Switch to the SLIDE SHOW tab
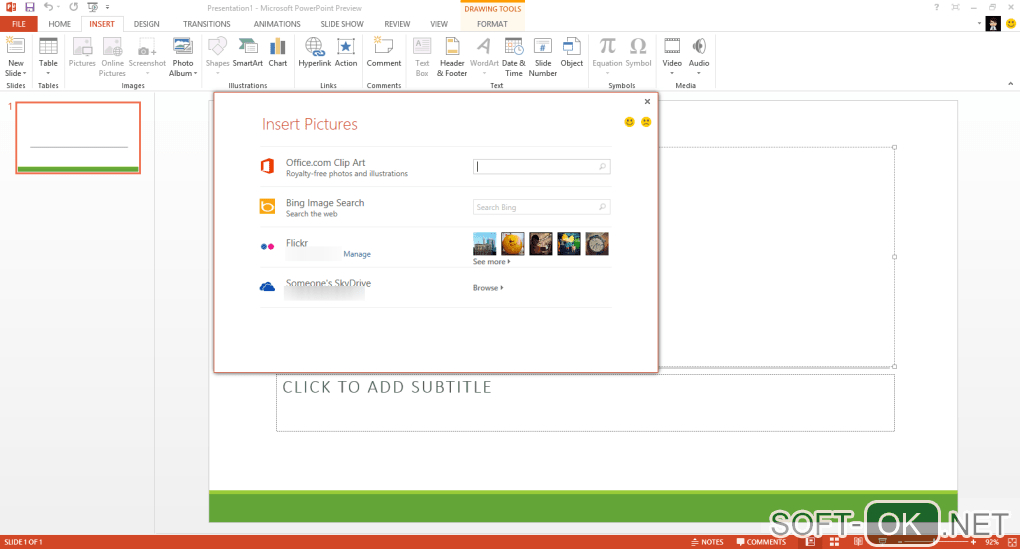The height and width of the screenshot is (549, 1020). pos(342,24)
